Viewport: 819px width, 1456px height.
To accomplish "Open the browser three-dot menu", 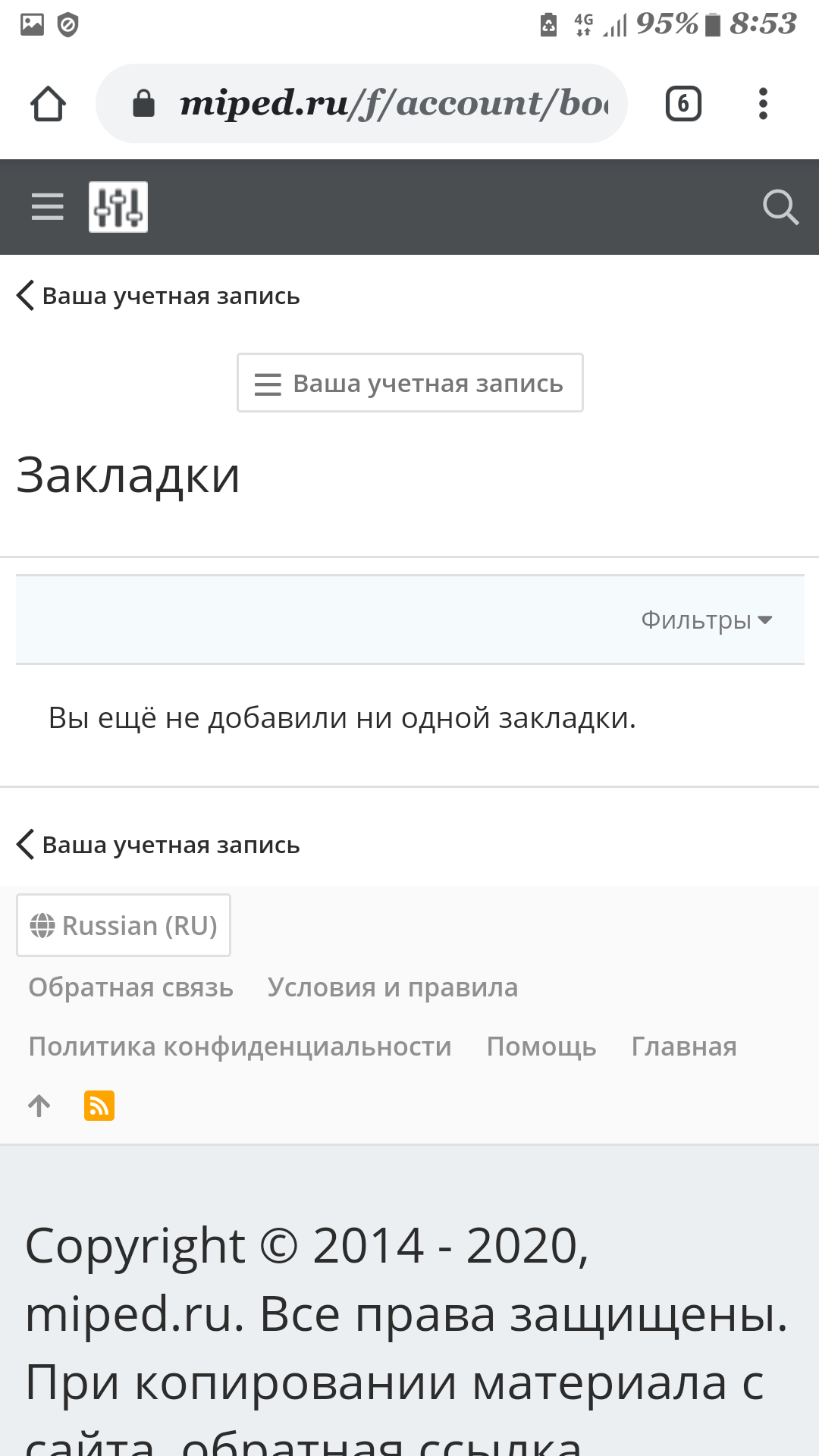I will [x=763, y=104].
